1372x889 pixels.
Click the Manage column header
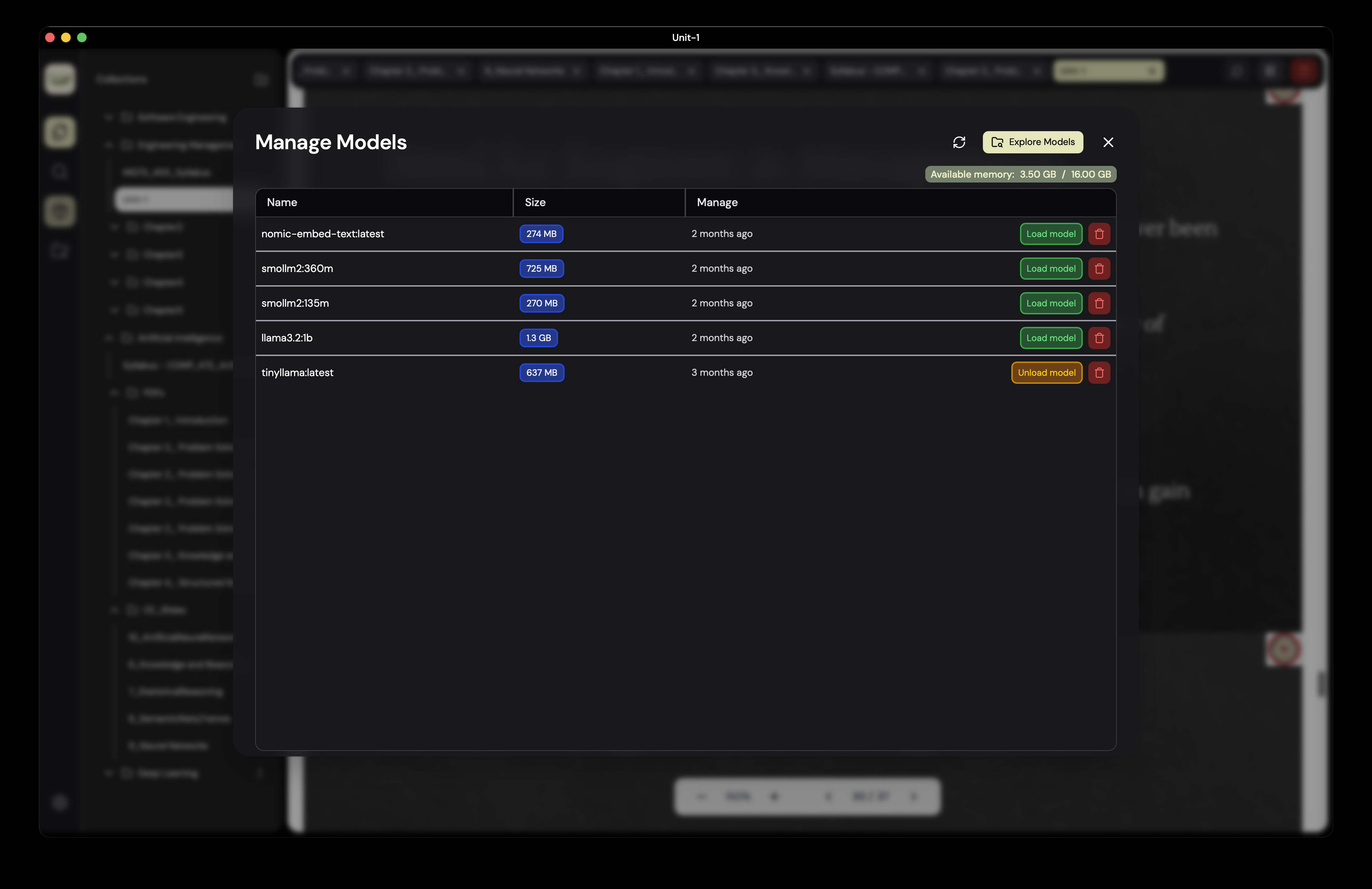717,203
